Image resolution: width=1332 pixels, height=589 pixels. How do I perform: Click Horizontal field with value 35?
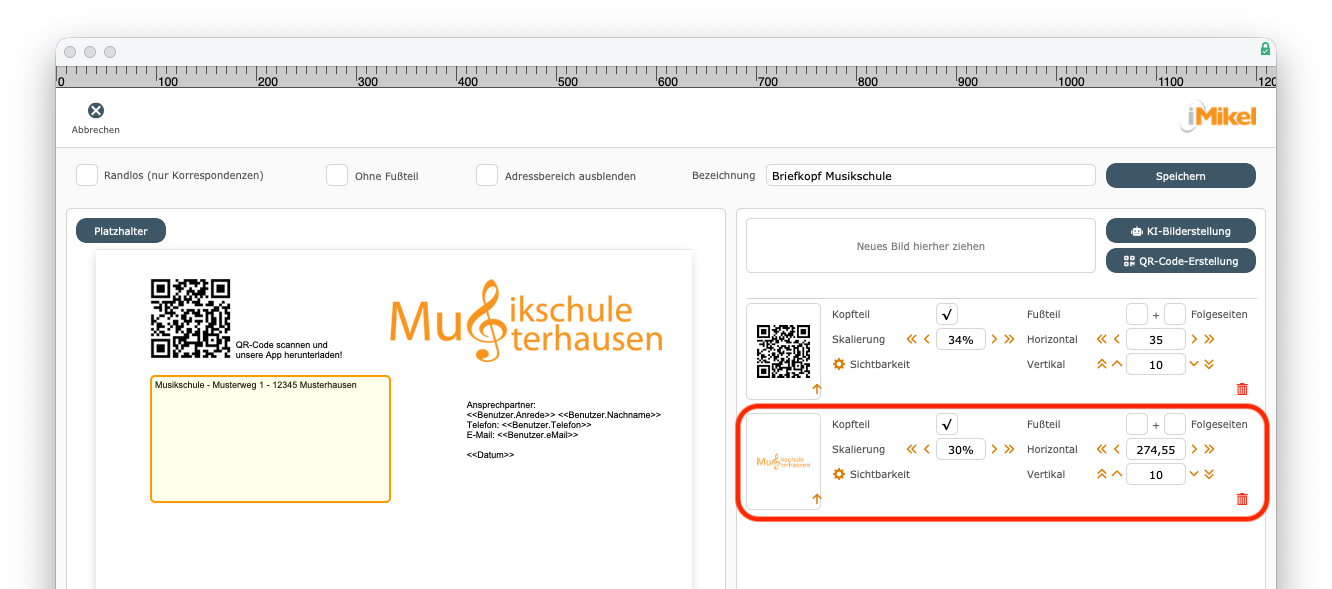1156,339
